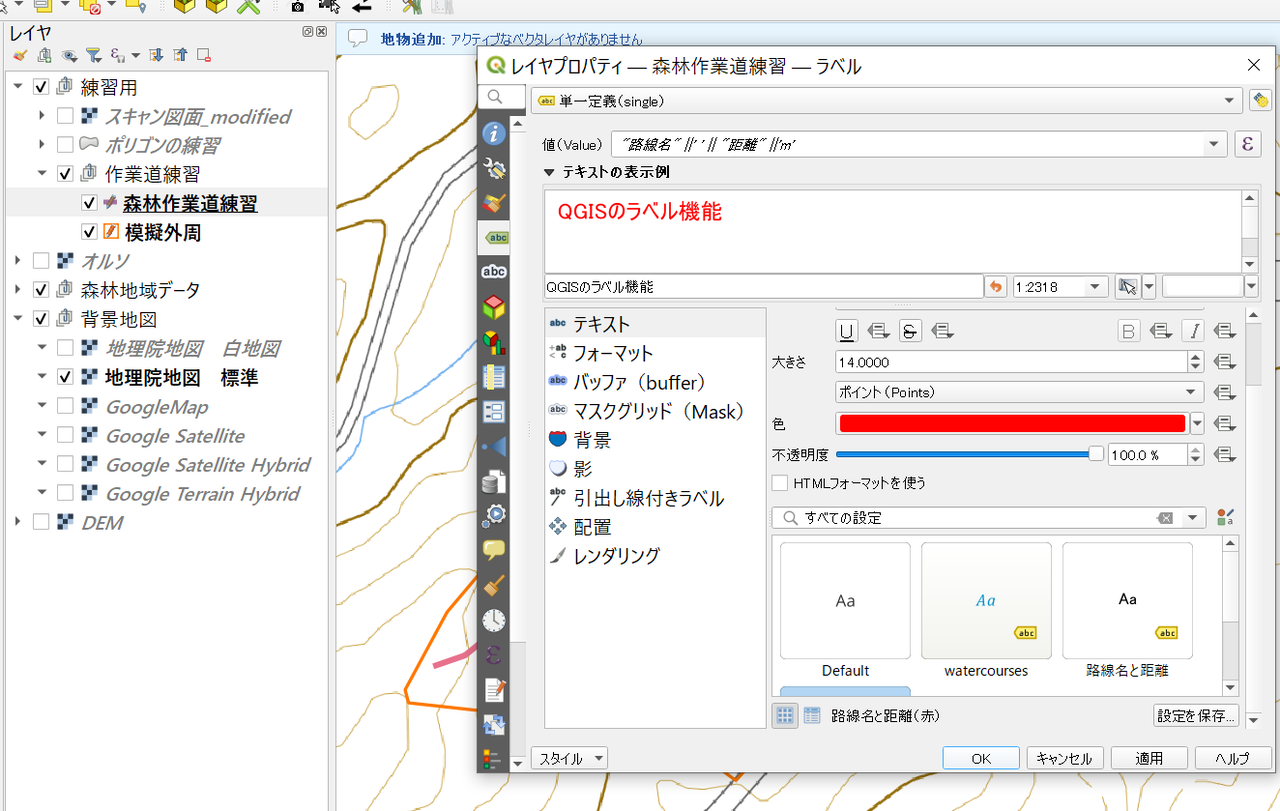1280x811 pixels.
Task: Open the style manager icon beside search
Action: pyautogui.click(x=1225, y=518)
